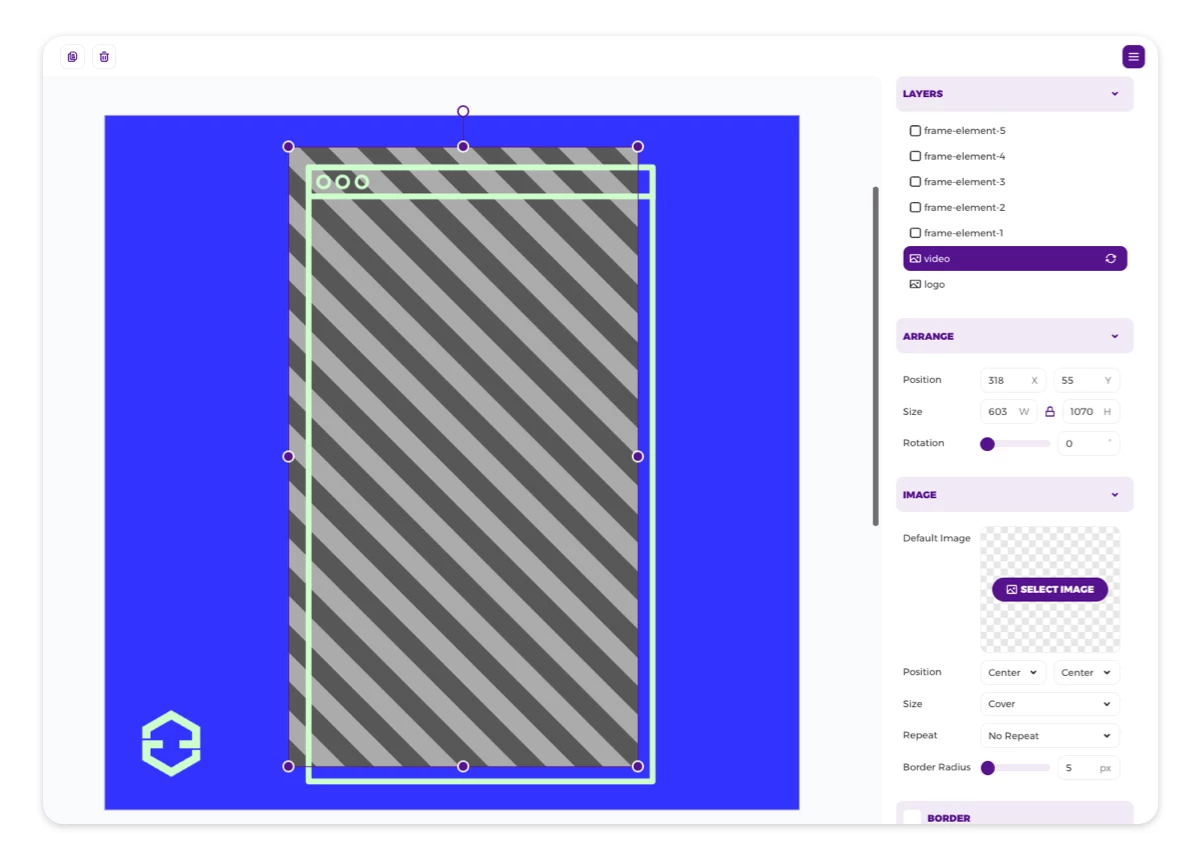Open the image Size Cover dropdown
Viewport: 1200px width, 862px height.
[x=1050, y=704]
